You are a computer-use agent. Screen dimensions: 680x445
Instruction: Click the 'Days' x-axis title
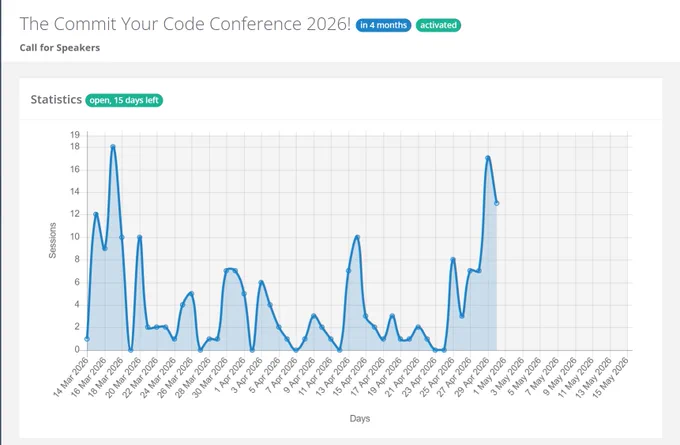tap(360, 419)
